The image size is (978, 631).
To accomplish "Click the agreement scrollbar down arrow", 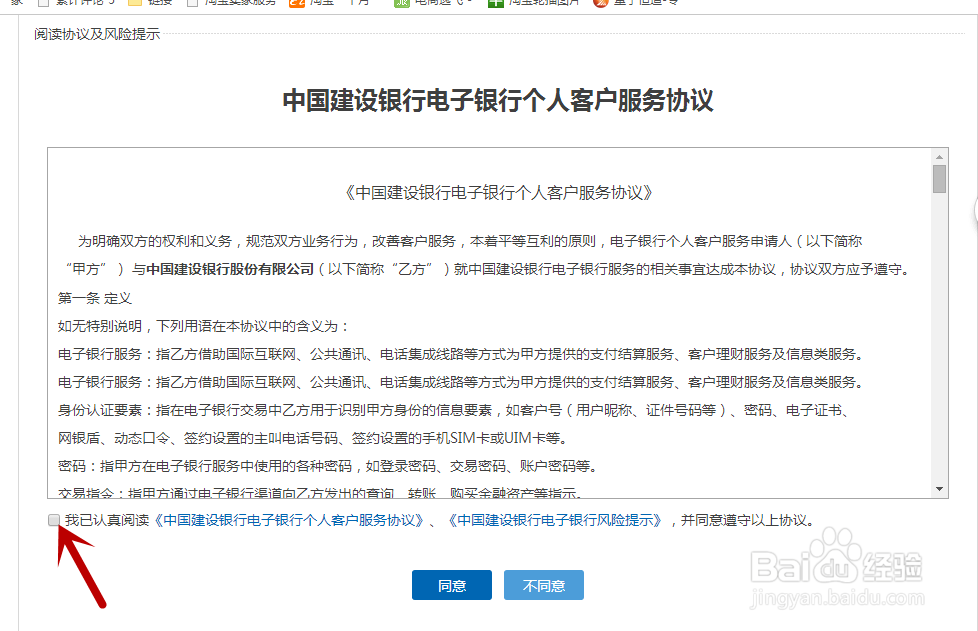I will [939, 489].
